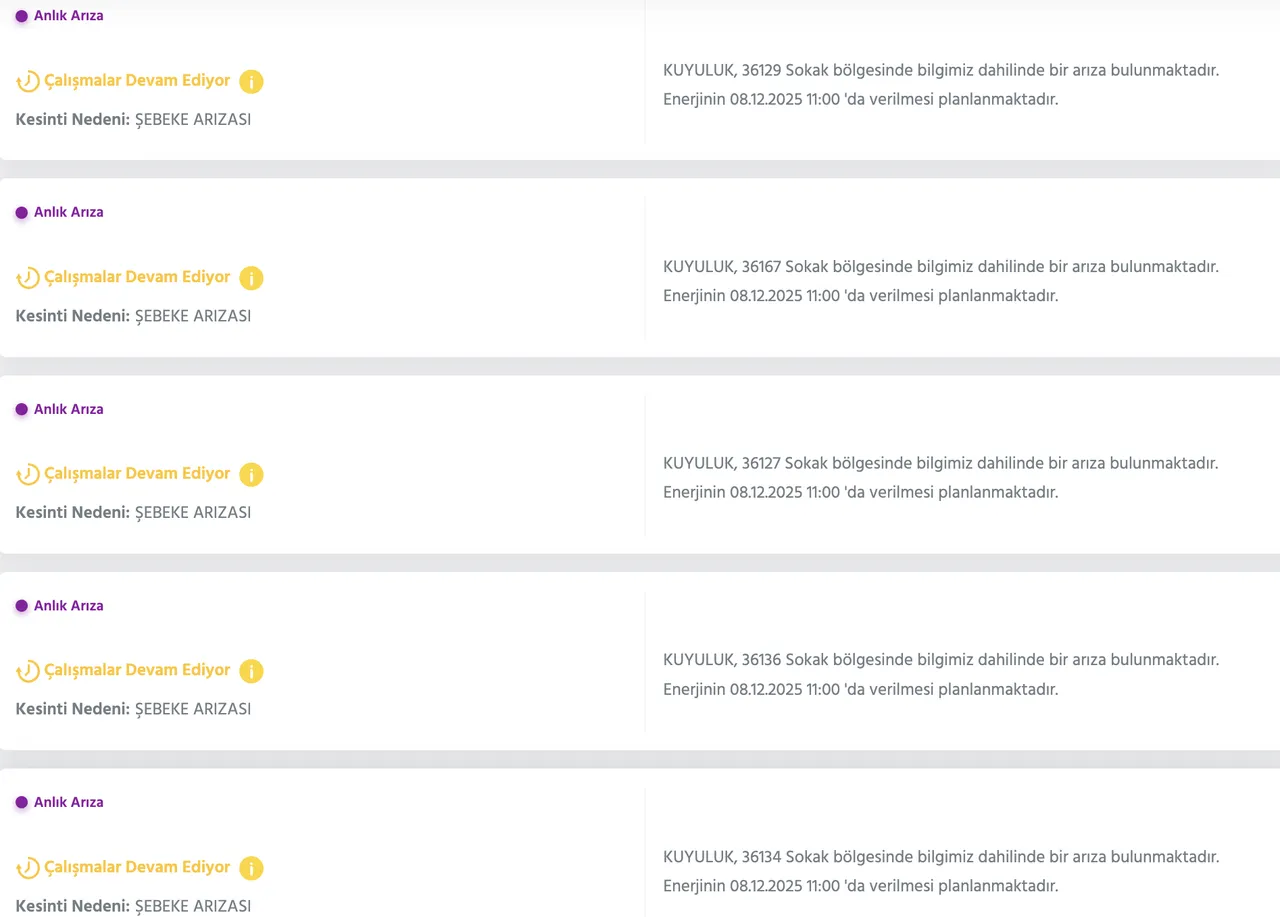Click "Anlık Arıza" label in the 36127 Sokak card
Image resolution: width=1280 pixels, height=917 pixels.
[68, 409]
